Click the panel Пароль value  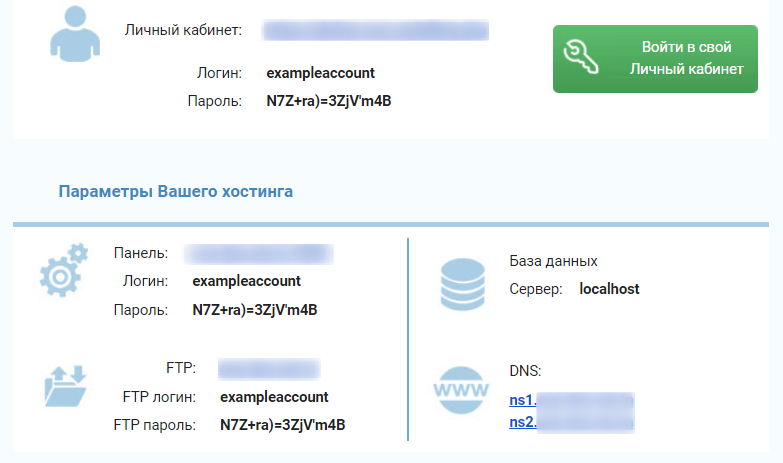(254, 310)
